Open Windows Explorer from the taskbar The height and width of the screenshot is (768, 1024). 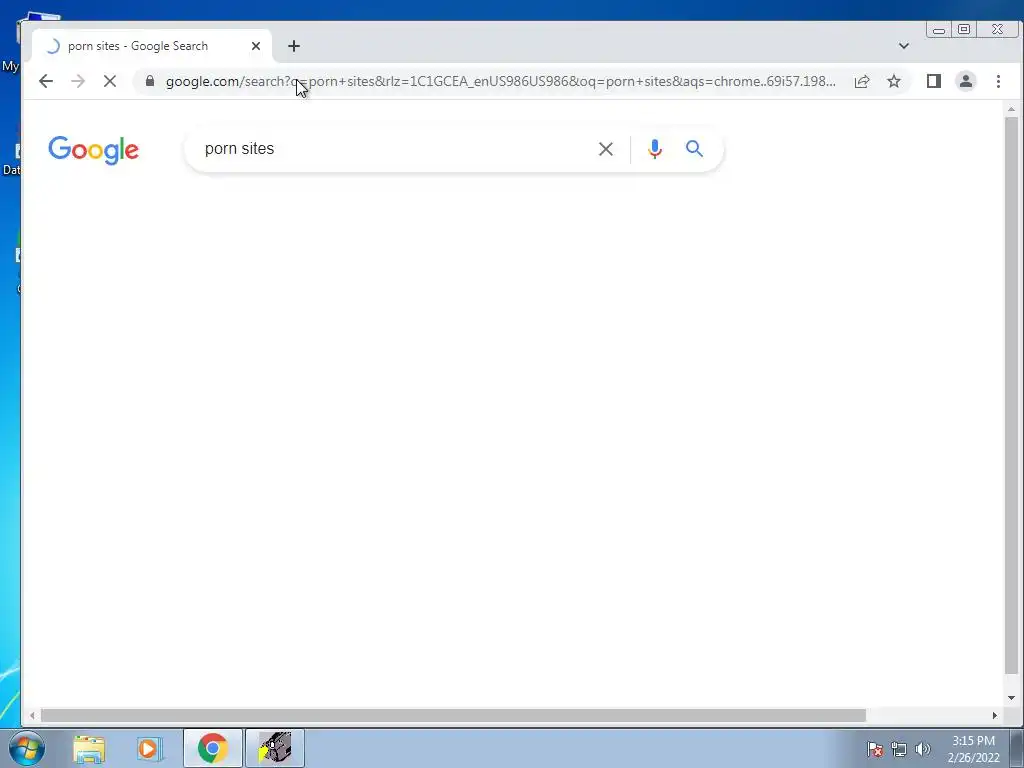click(89, 748)
